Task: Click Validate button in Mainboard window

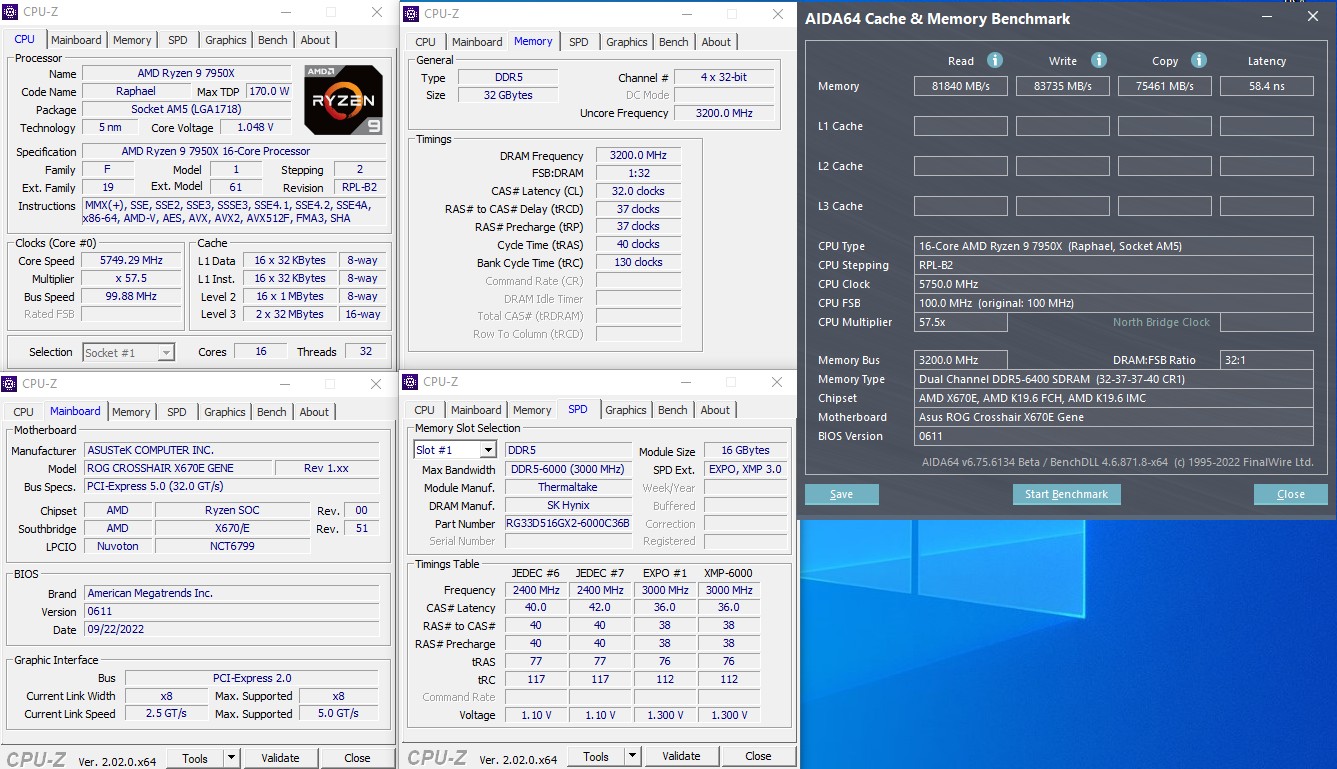Action: click(x=280, y=758)
